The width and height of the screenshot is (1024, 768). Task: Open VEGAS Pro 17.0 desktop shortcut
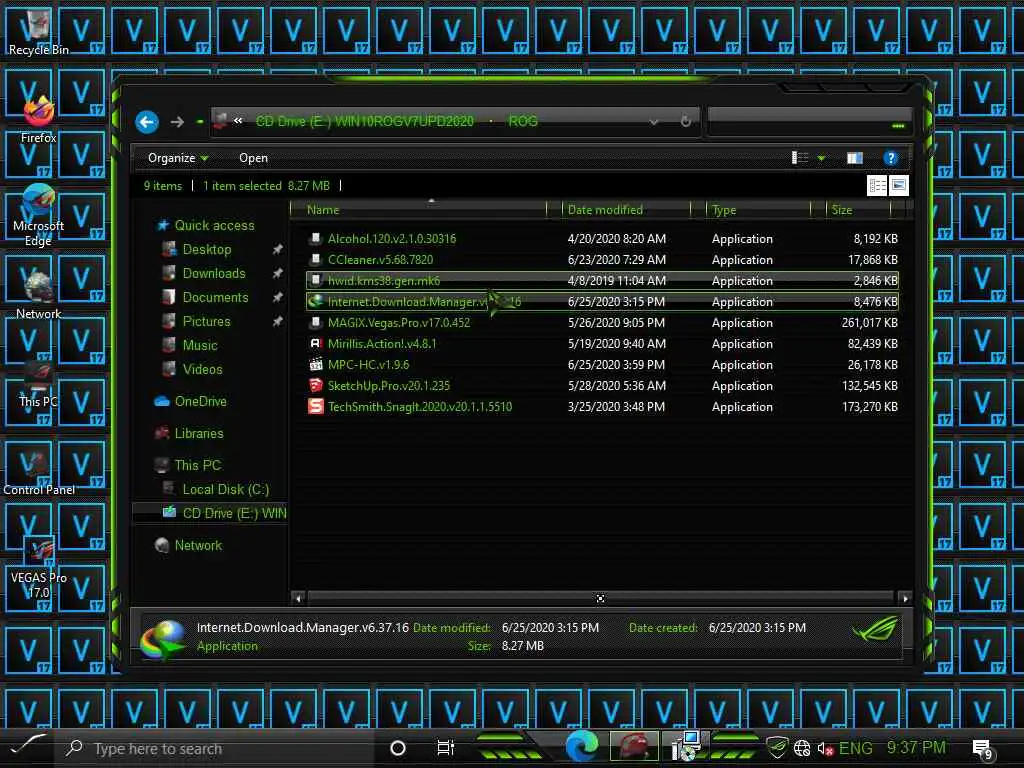(38, 568)
